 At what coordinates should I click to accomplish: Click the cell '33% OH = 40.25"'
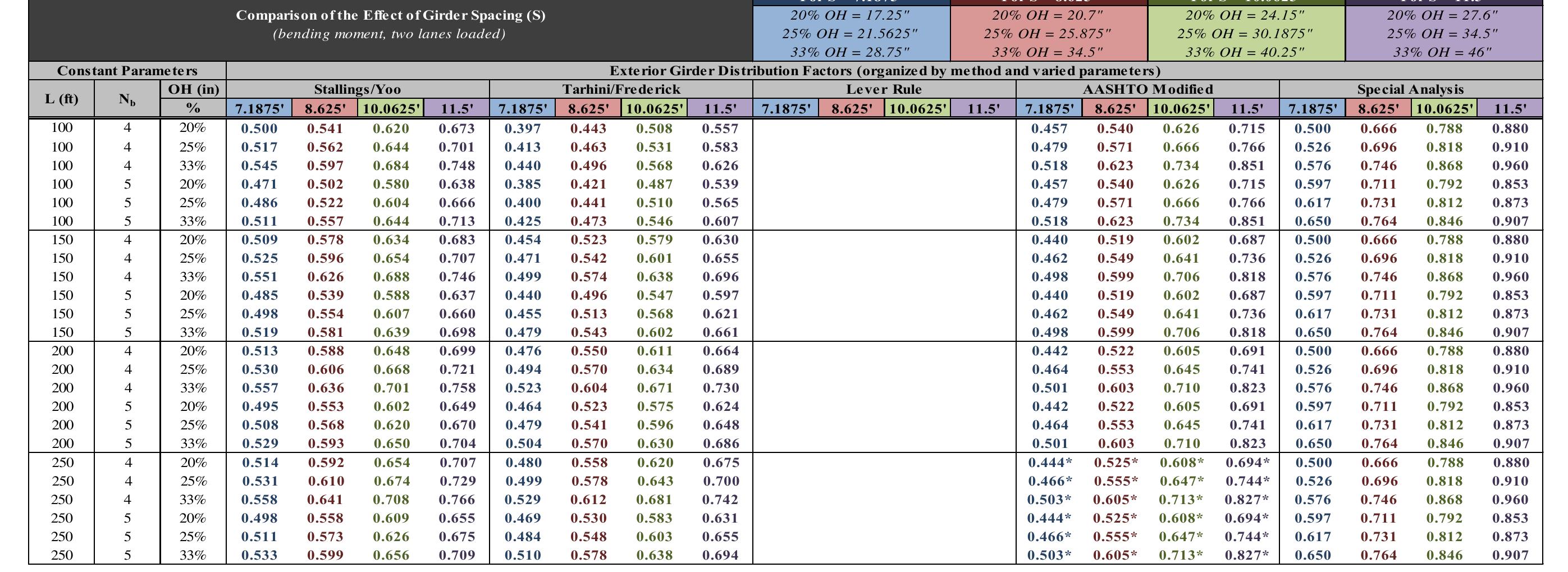tap(1245, 52)
